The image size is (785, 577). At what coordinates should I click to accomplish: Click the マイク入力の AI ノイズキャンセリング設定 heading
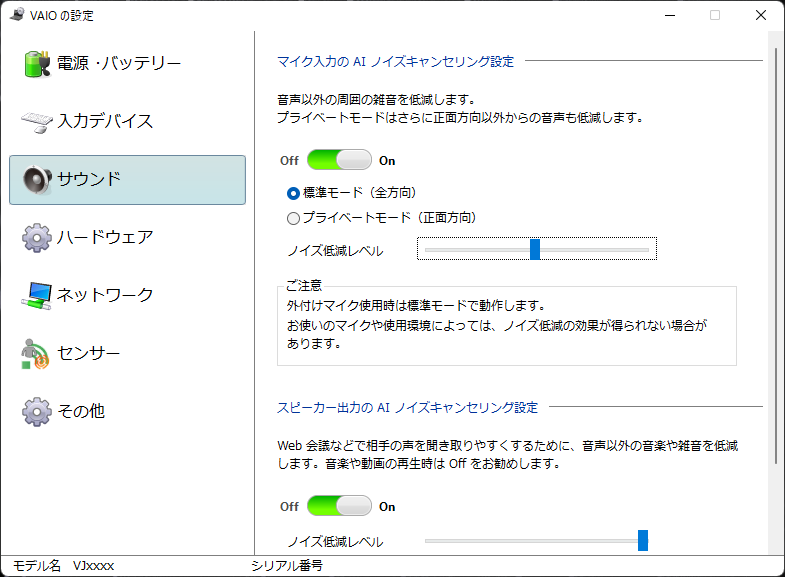pos(396,62)
